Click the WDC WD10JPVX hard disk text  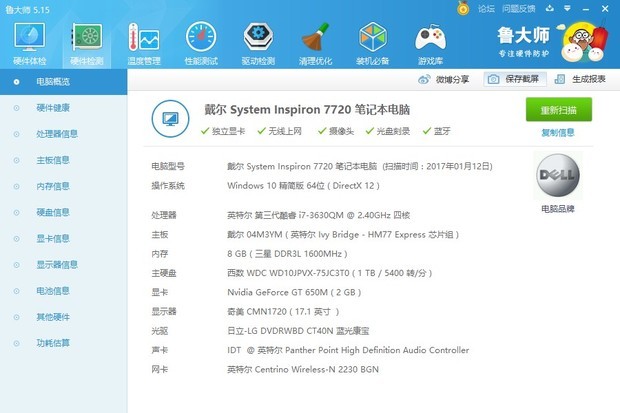click(329, 273)
